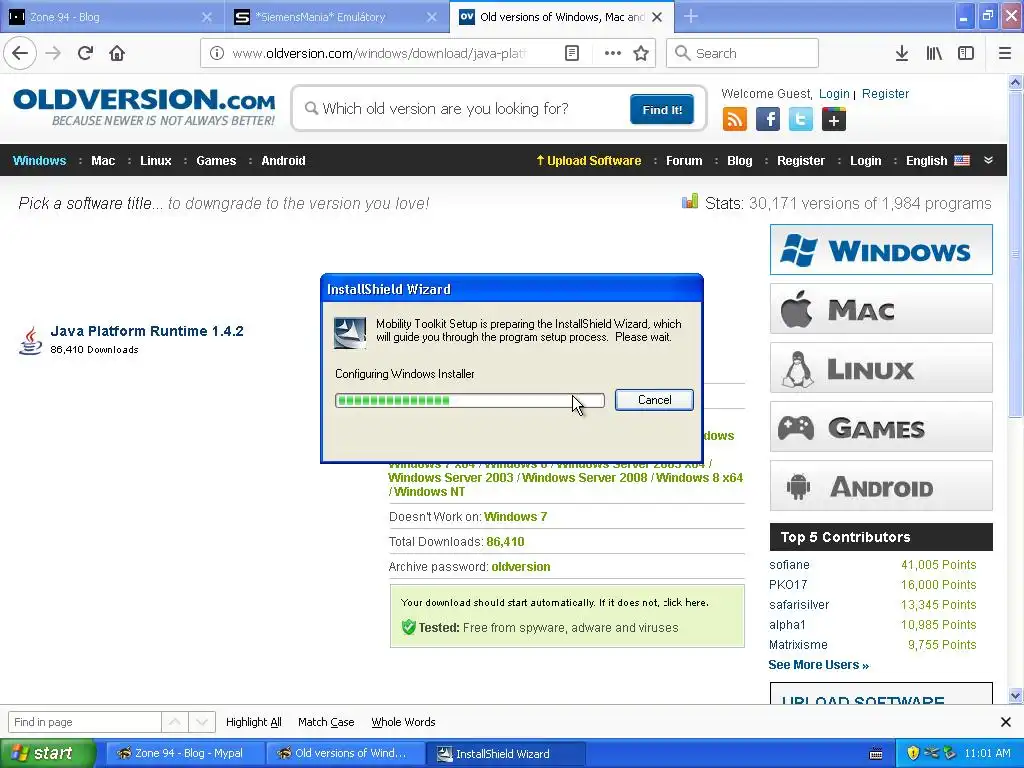Select the Old versions of Windows tab
The height and width of the screenshot is (768, 1024).
[561, 17]
